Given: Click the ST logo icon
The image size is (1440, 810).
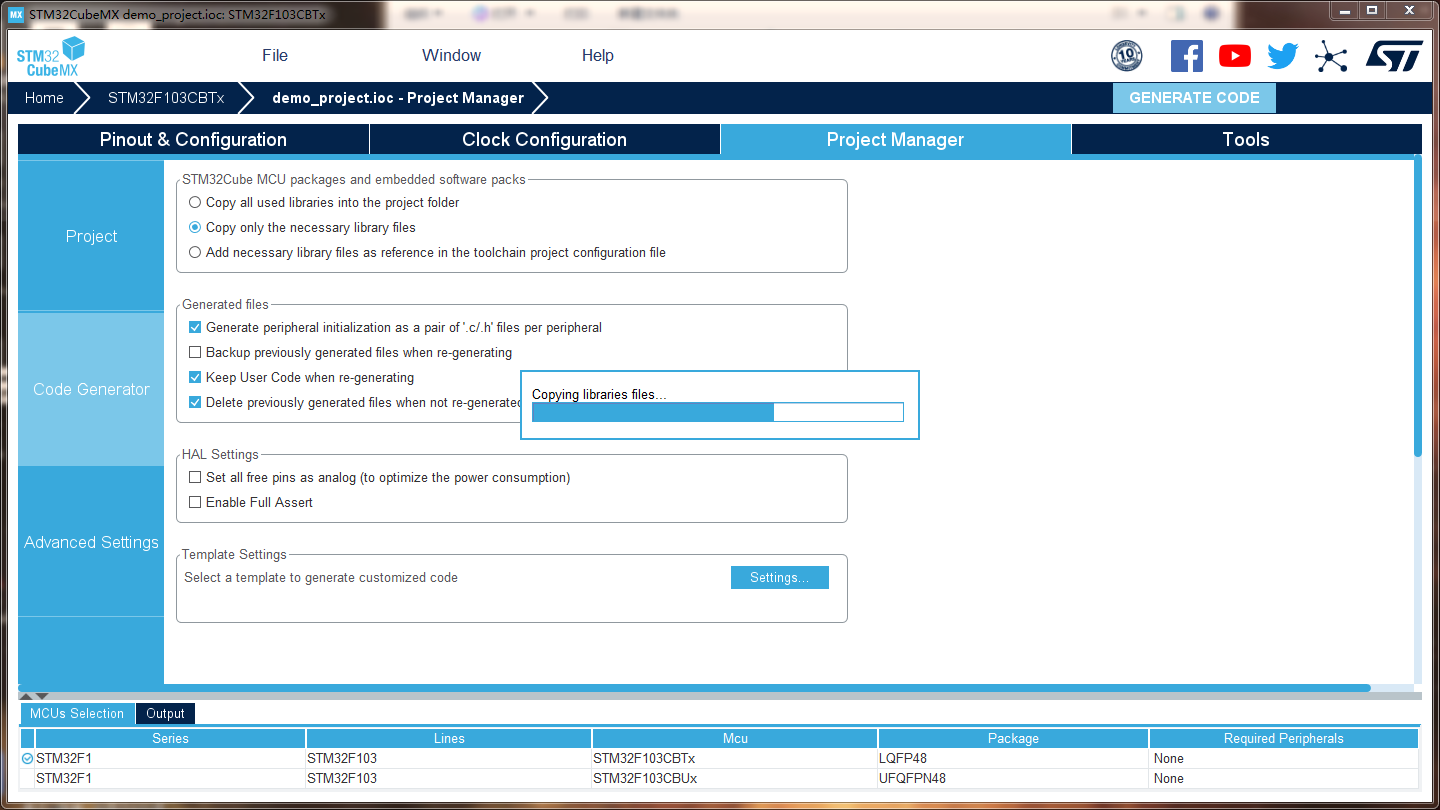Looking at the screenshot, I should click(x=1394, y=56).
